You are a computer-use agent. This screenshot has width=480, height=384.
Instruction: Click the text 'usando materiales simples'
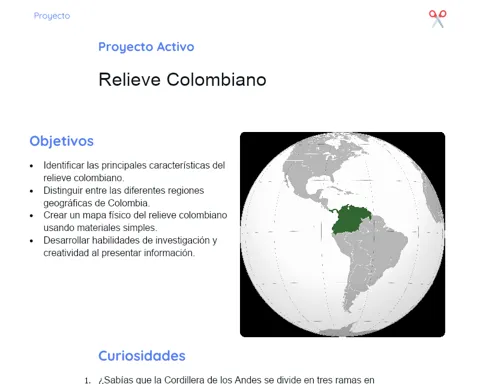(x=100, y=228)
